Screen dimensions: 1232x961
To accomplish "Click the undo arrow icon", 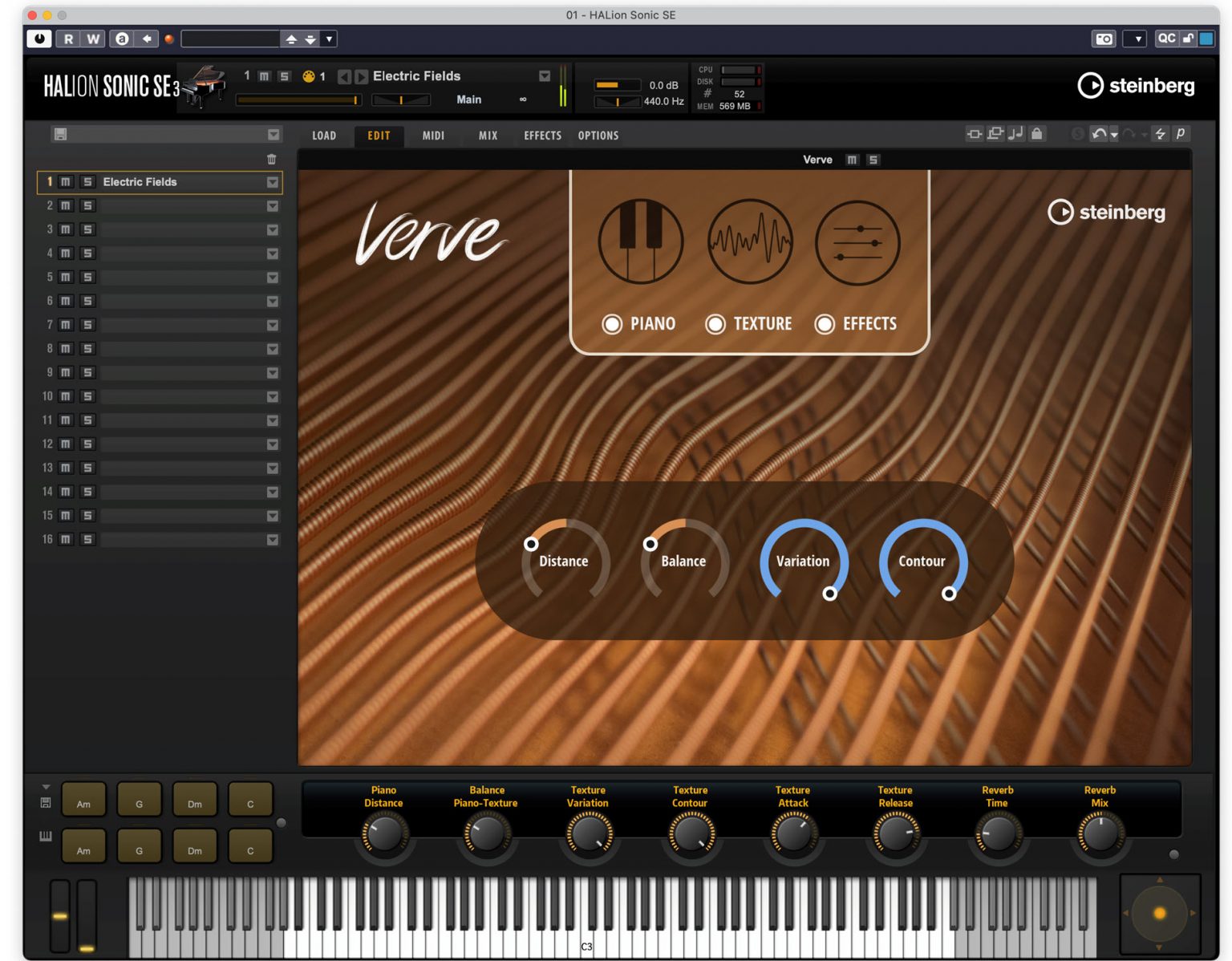I will (1100, 134).
